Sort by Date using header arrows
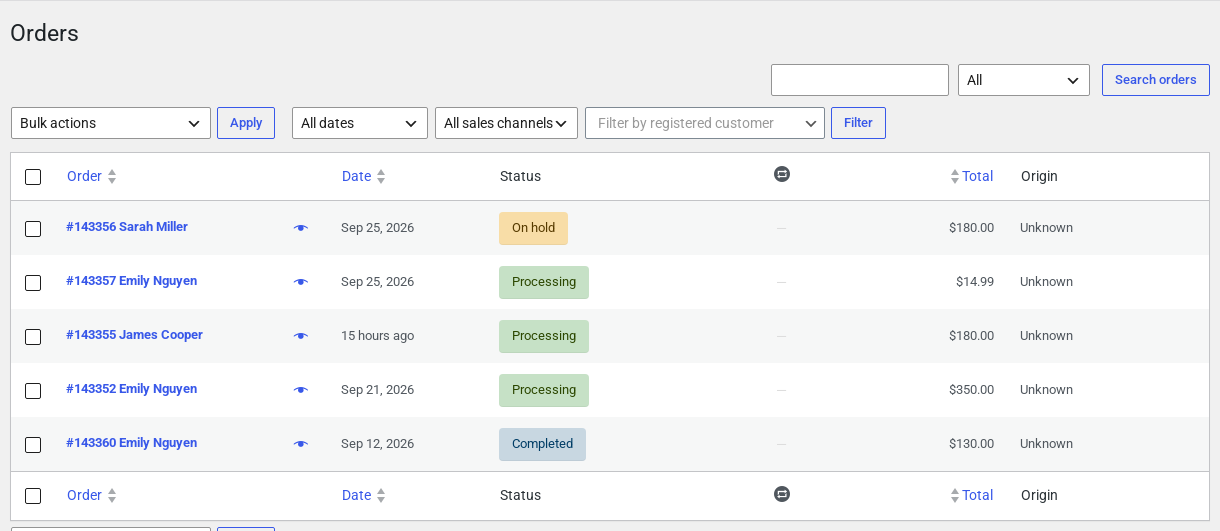This screenshot has height=531, width=1220. pyautogui.click(x=381, y=176)
